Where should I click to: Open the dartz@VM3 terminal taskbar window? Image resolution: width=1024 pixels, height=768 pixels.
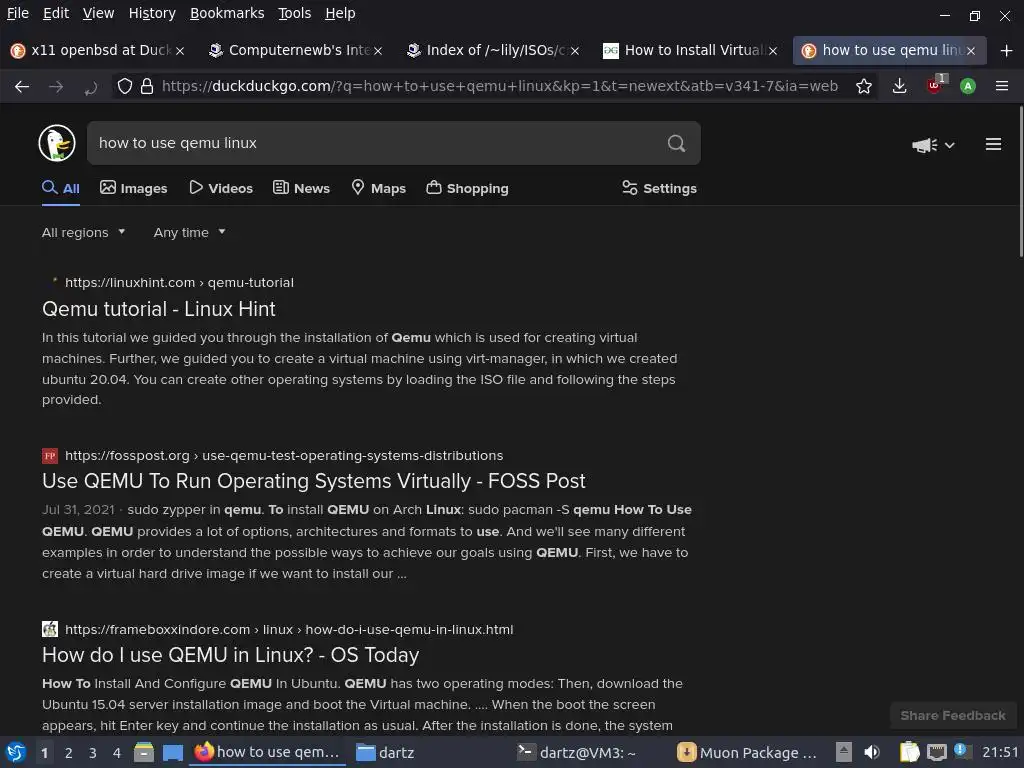(x=577, y=752)
